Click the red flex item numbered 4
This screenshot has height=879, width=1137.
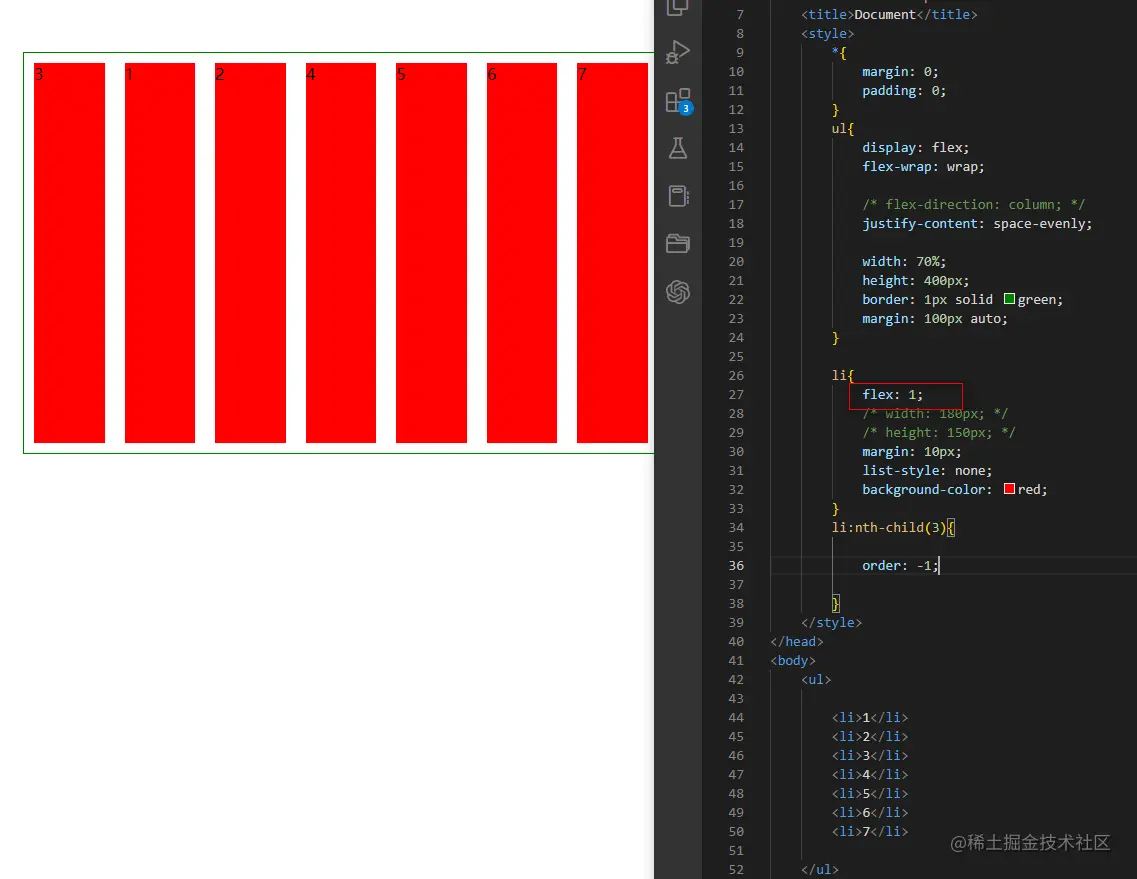(341, 252)
